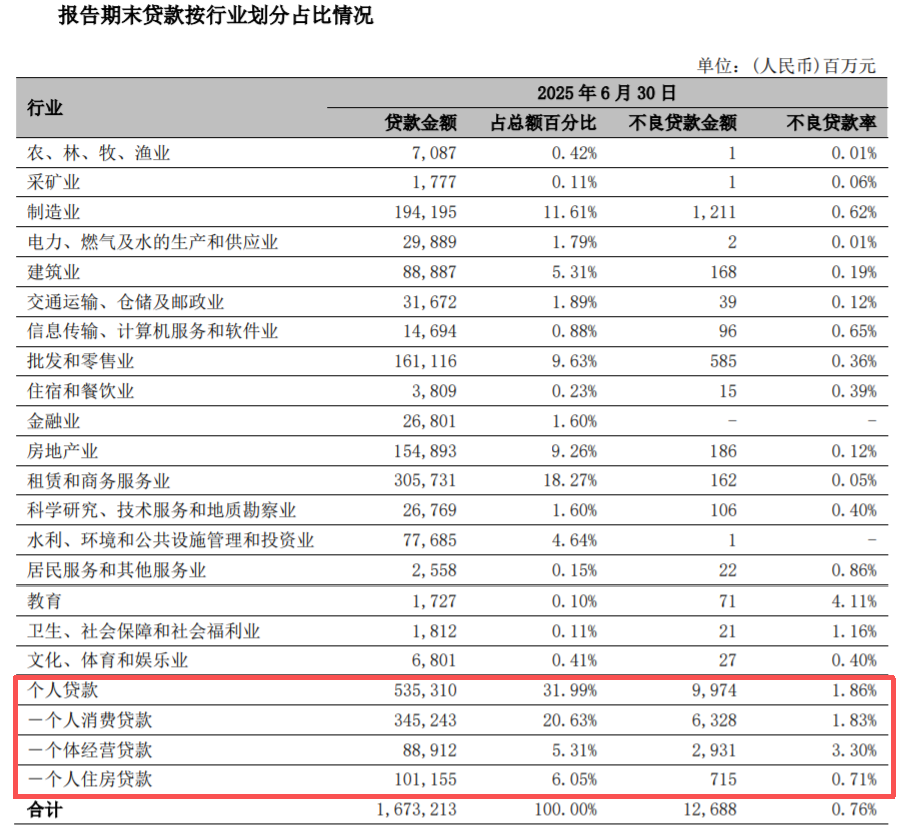Click the loan amount 26,769
903x836 pixels.
[430, 511]
